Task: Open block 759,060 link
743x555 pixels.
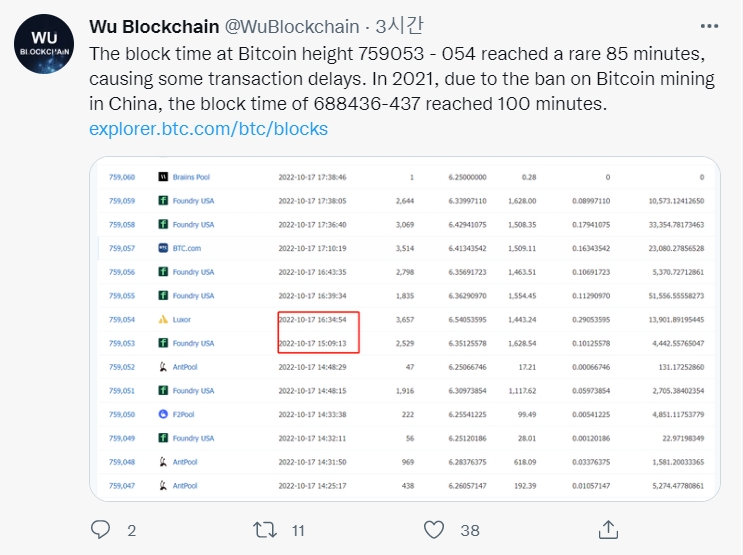Action: (122, 177)
